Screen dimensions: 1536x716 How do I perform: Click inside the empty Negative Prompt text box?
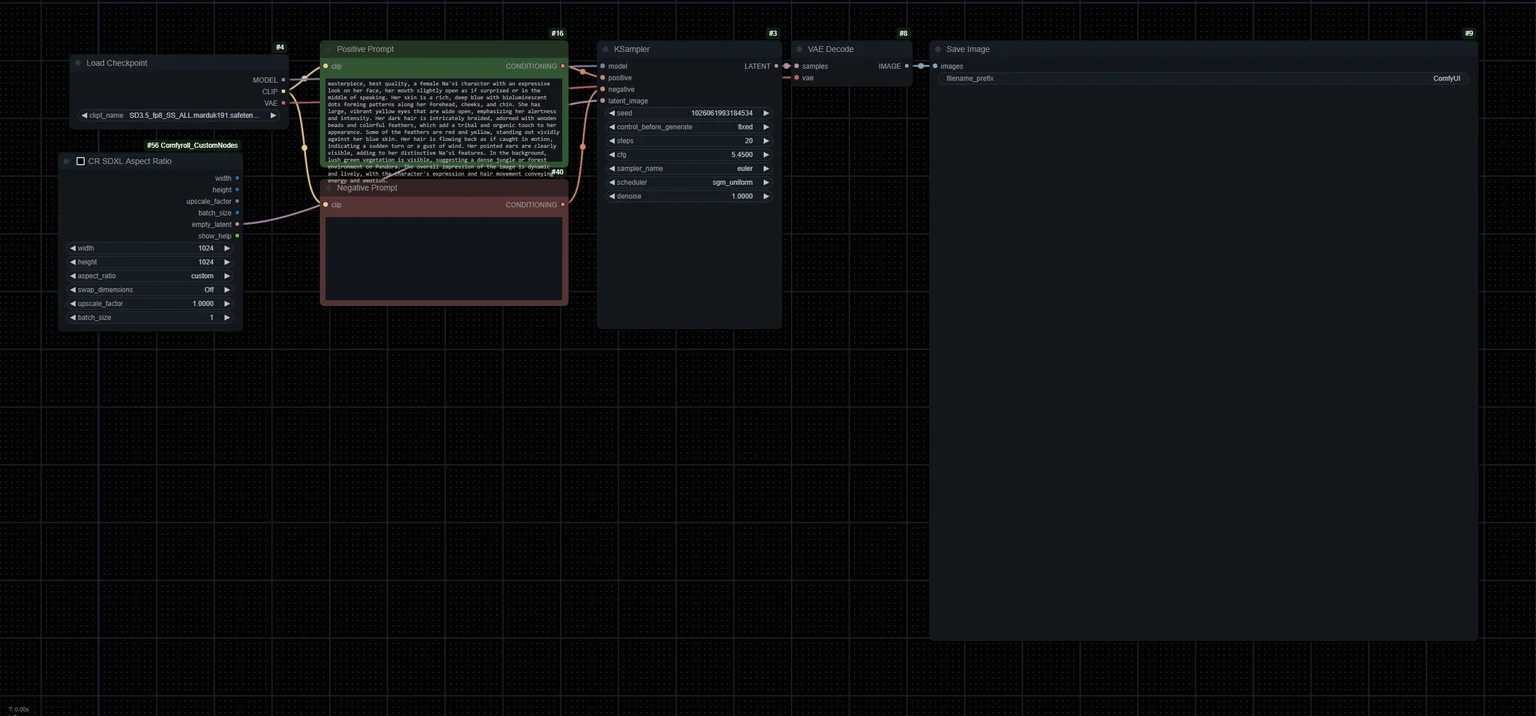444,258
